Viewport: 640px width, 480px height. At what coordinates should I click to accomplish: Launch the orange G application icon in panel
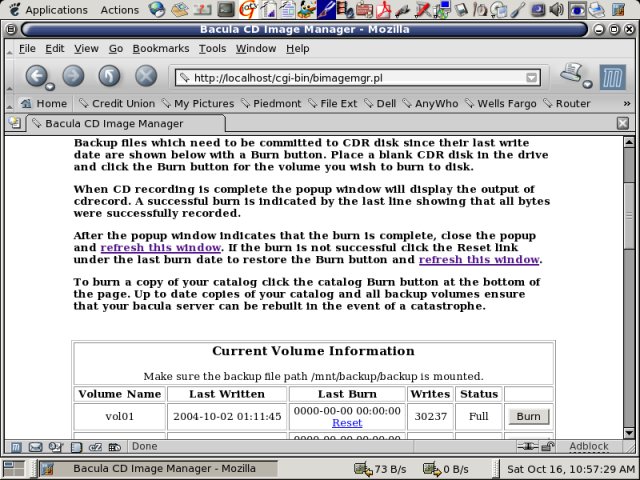(248, 9)
